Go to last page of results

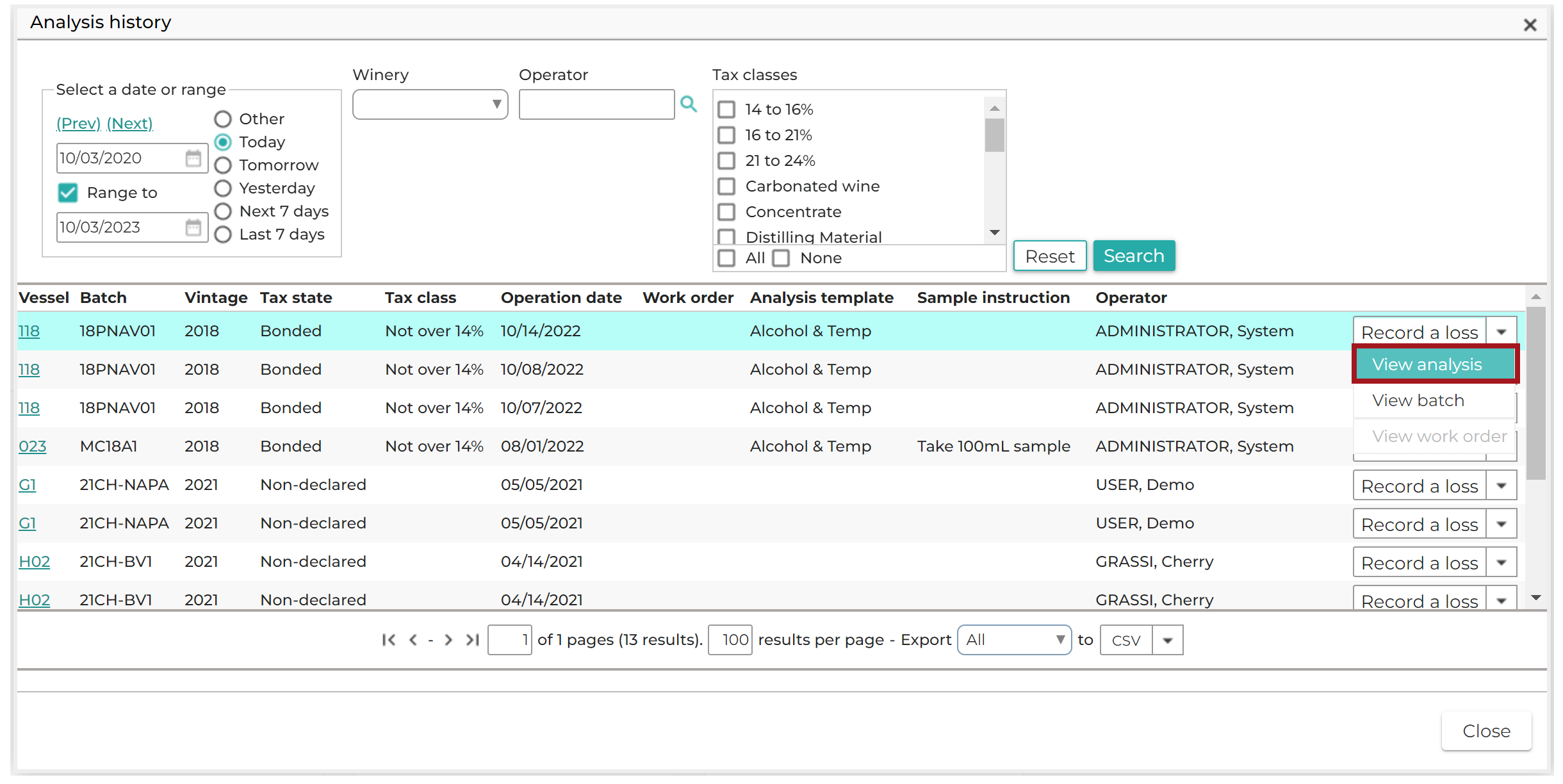473,640
